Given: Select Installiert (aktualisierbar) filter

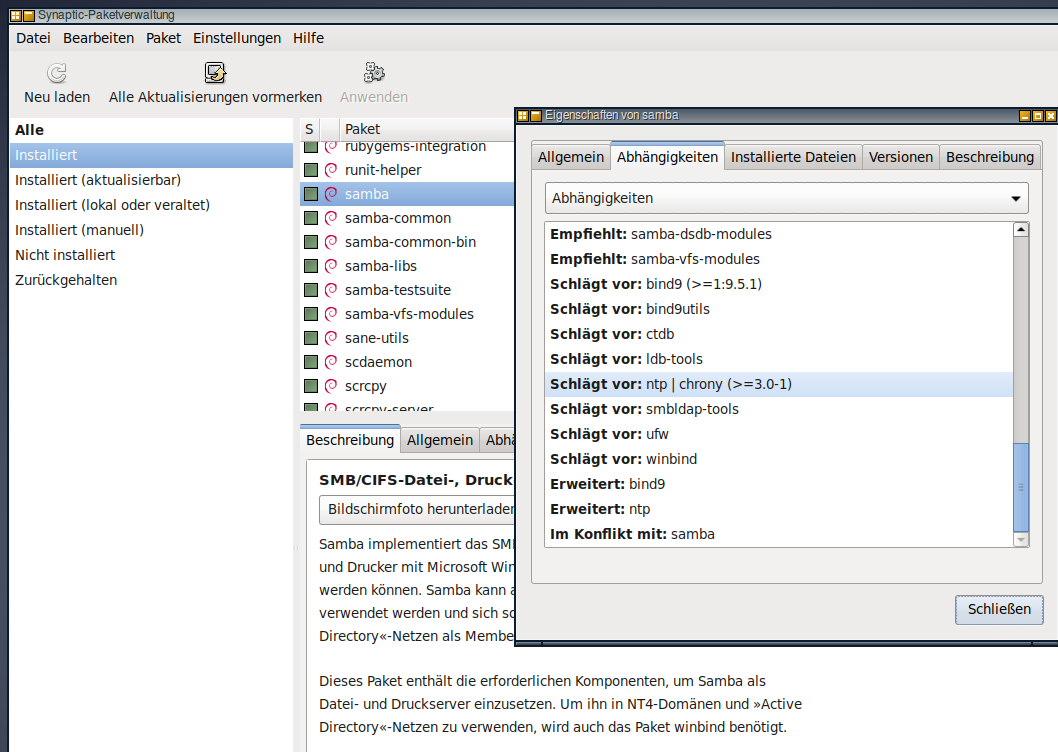Looking at the screenshot, I should pyautogui.click(x=152, y=180).
